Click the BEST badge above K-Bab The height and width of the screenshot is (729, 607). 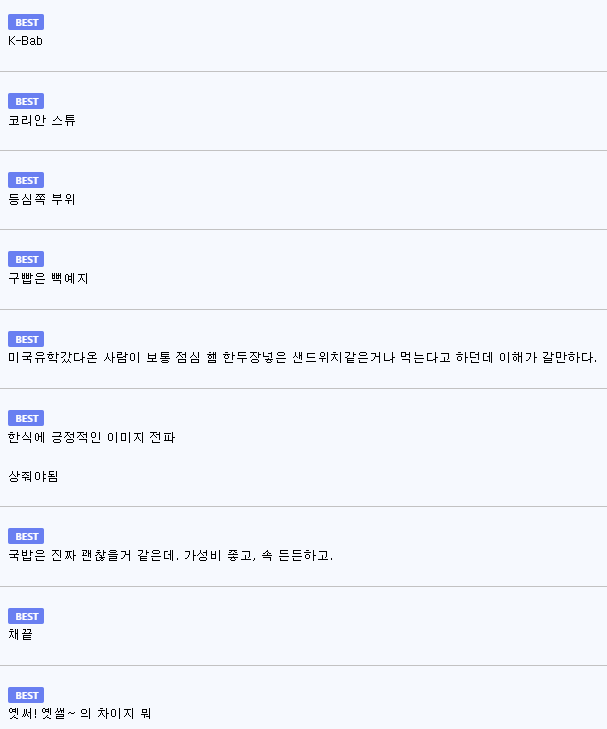(26, 22)
